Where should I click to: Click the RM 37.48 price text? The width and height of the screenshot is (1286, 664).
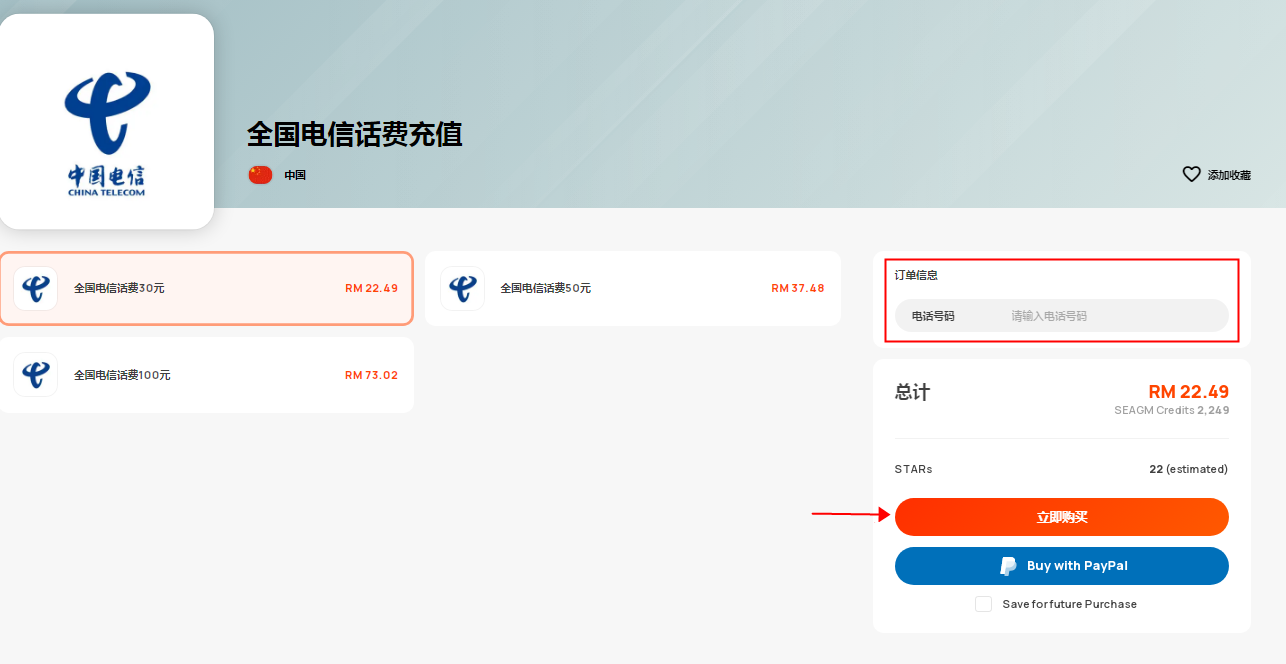pyautogui.click(x=798, y=288)
